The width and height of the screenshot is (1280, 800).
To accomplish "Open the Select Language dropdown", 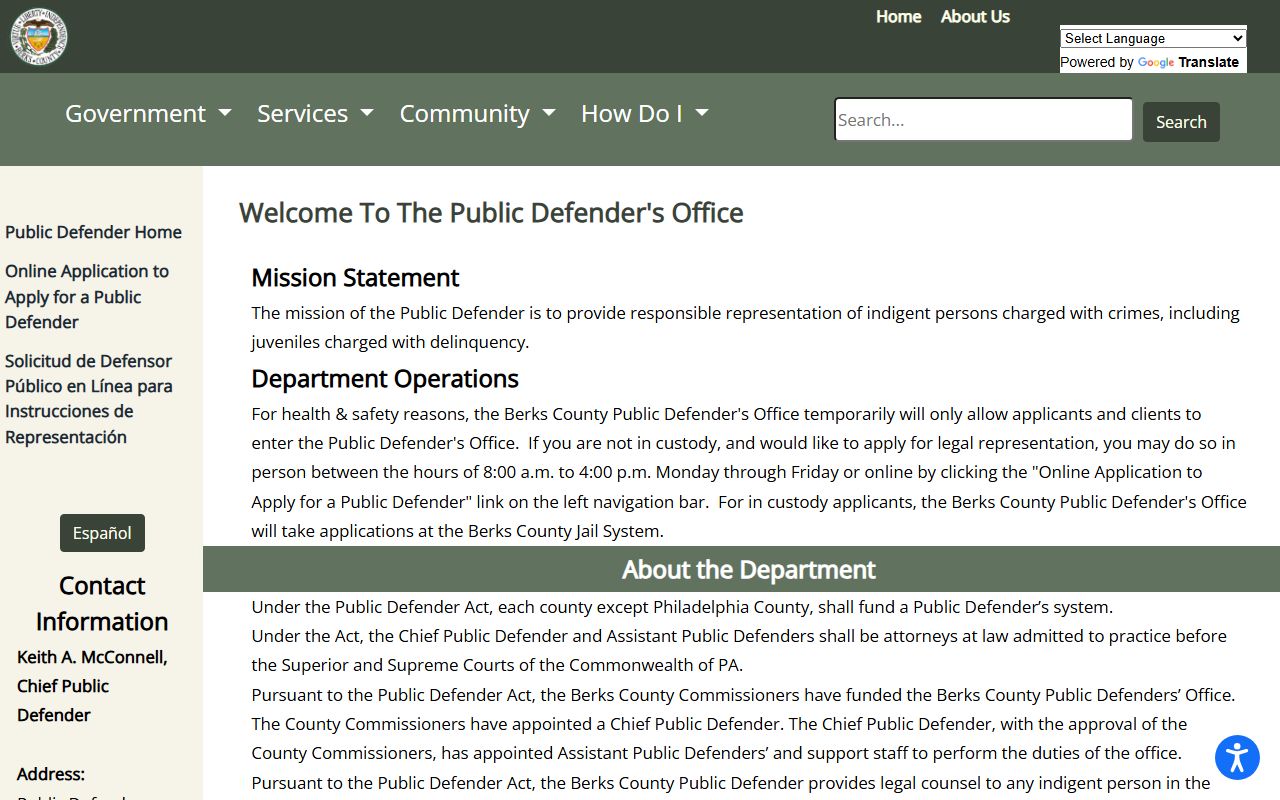I will pyautogui.click(x=1153, y=38).
